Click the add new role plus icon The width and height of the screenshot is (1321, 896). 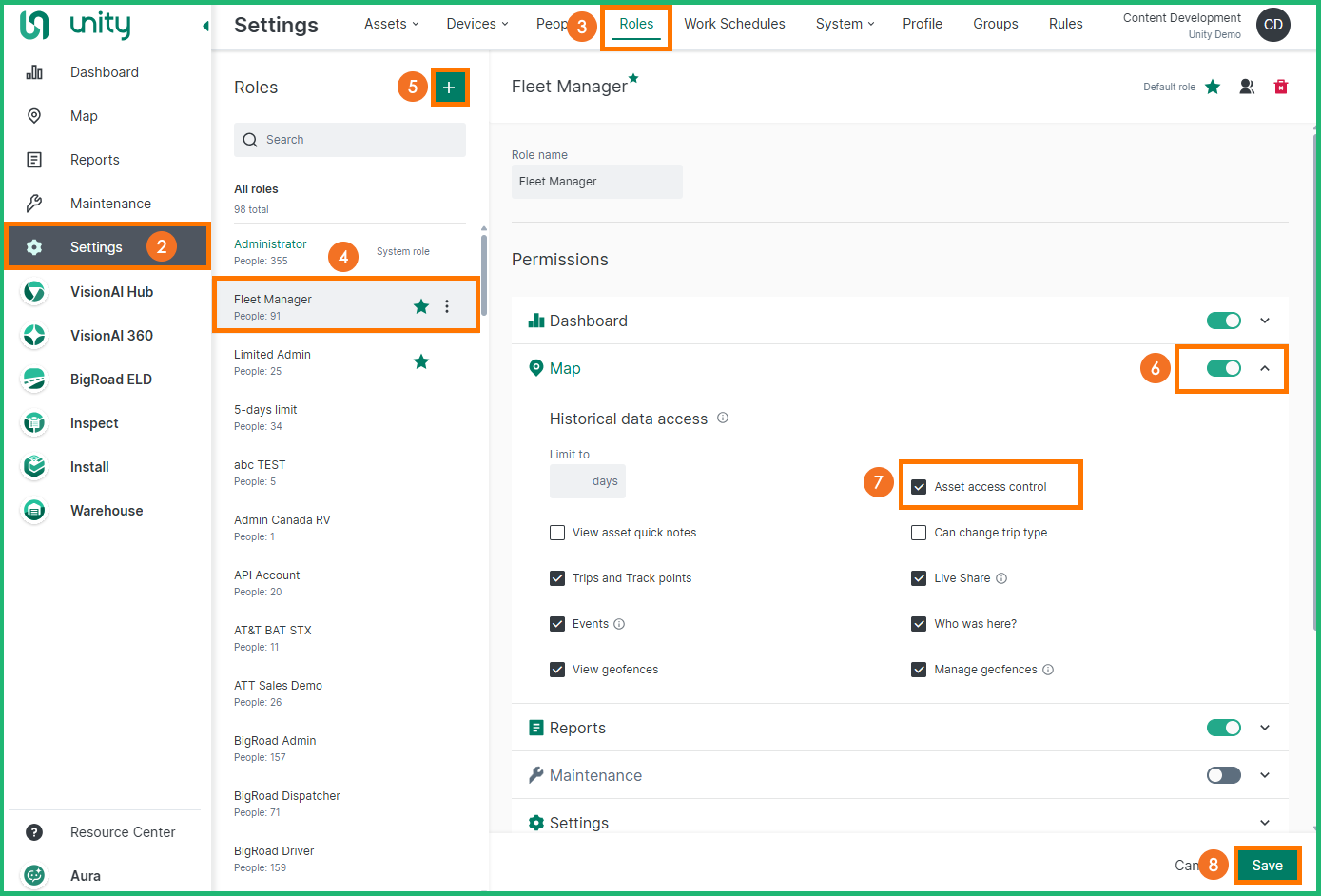[449, 88]
